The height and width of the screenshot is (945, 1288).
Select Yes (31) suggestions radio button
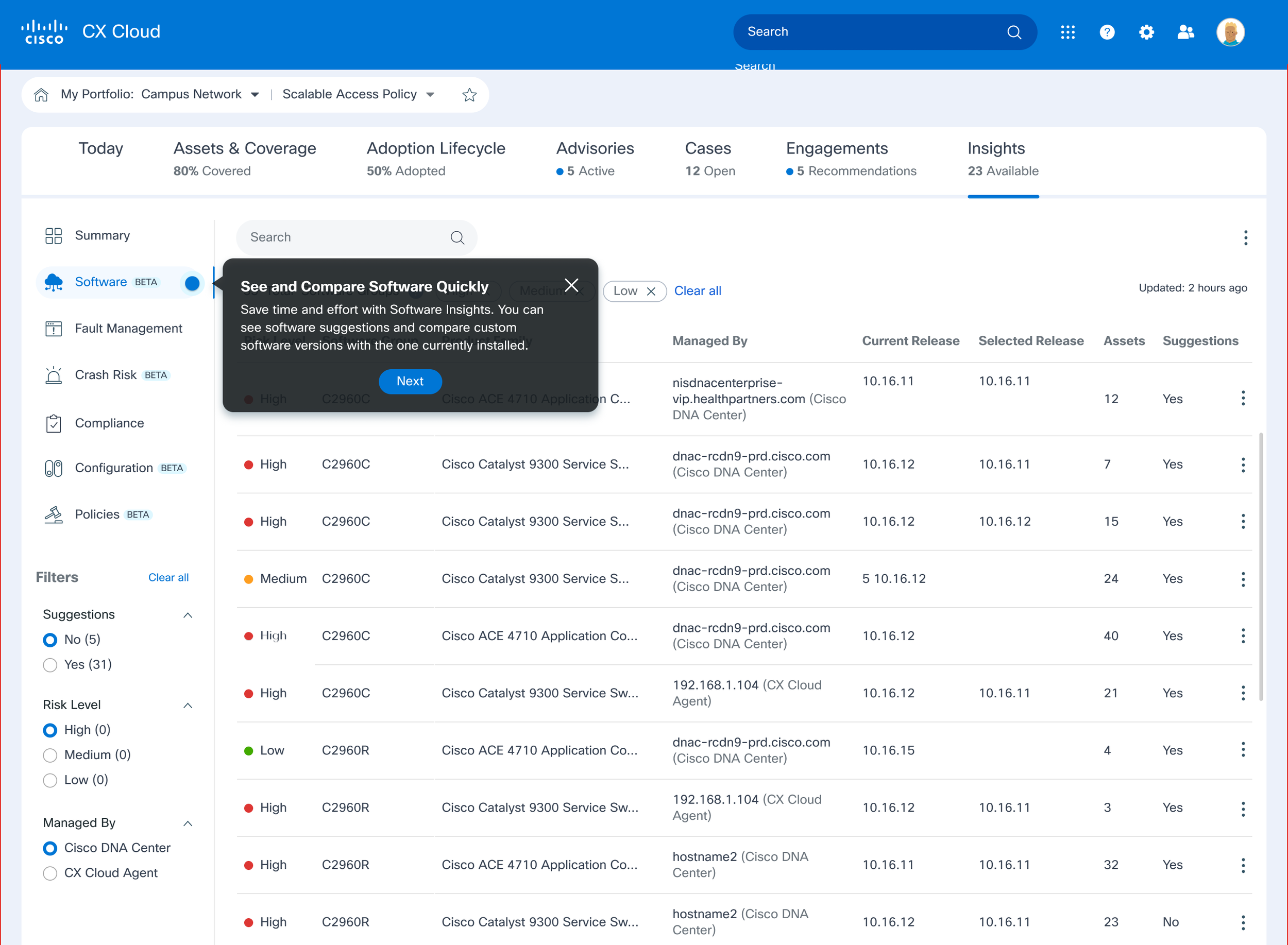(50, 665)
